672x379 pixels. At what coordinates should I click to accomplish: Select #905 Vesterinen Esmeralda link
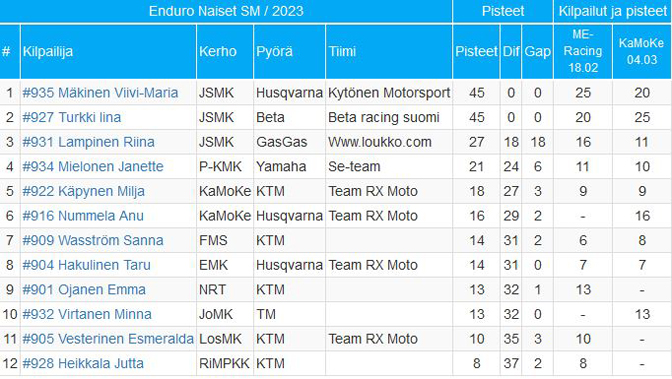tap(108, 339)
